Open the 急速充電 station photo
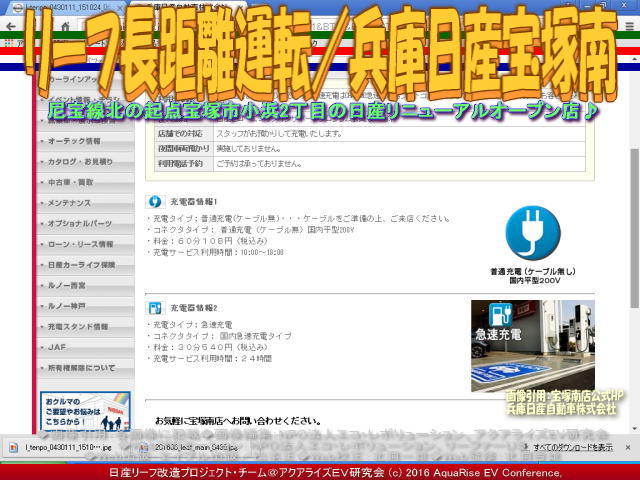 coord(533,346)
